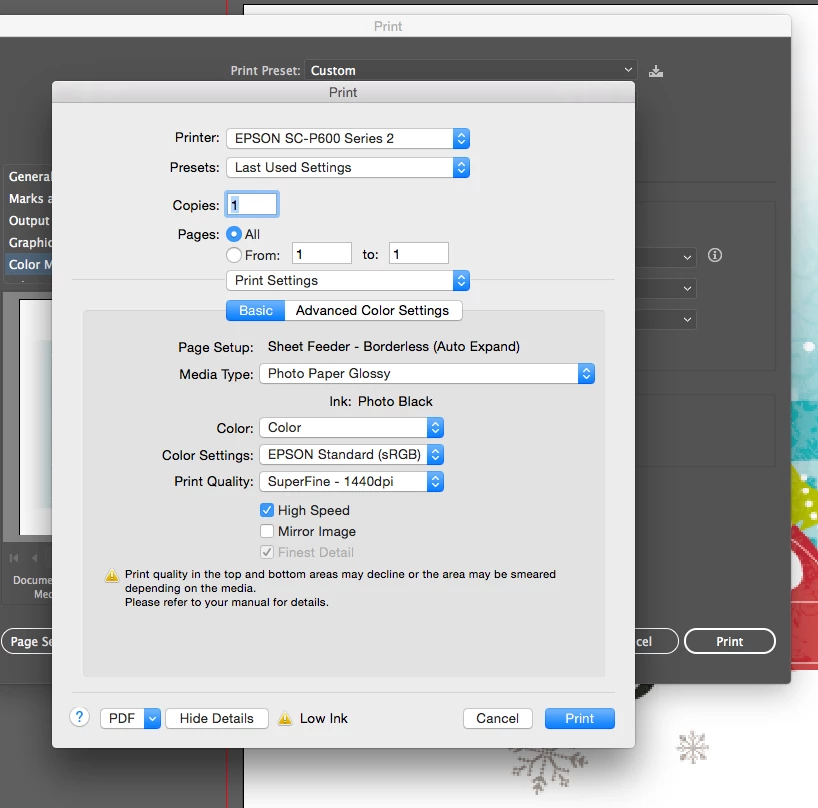
Task: Click the Page Setup button at left
Action: 27,642
